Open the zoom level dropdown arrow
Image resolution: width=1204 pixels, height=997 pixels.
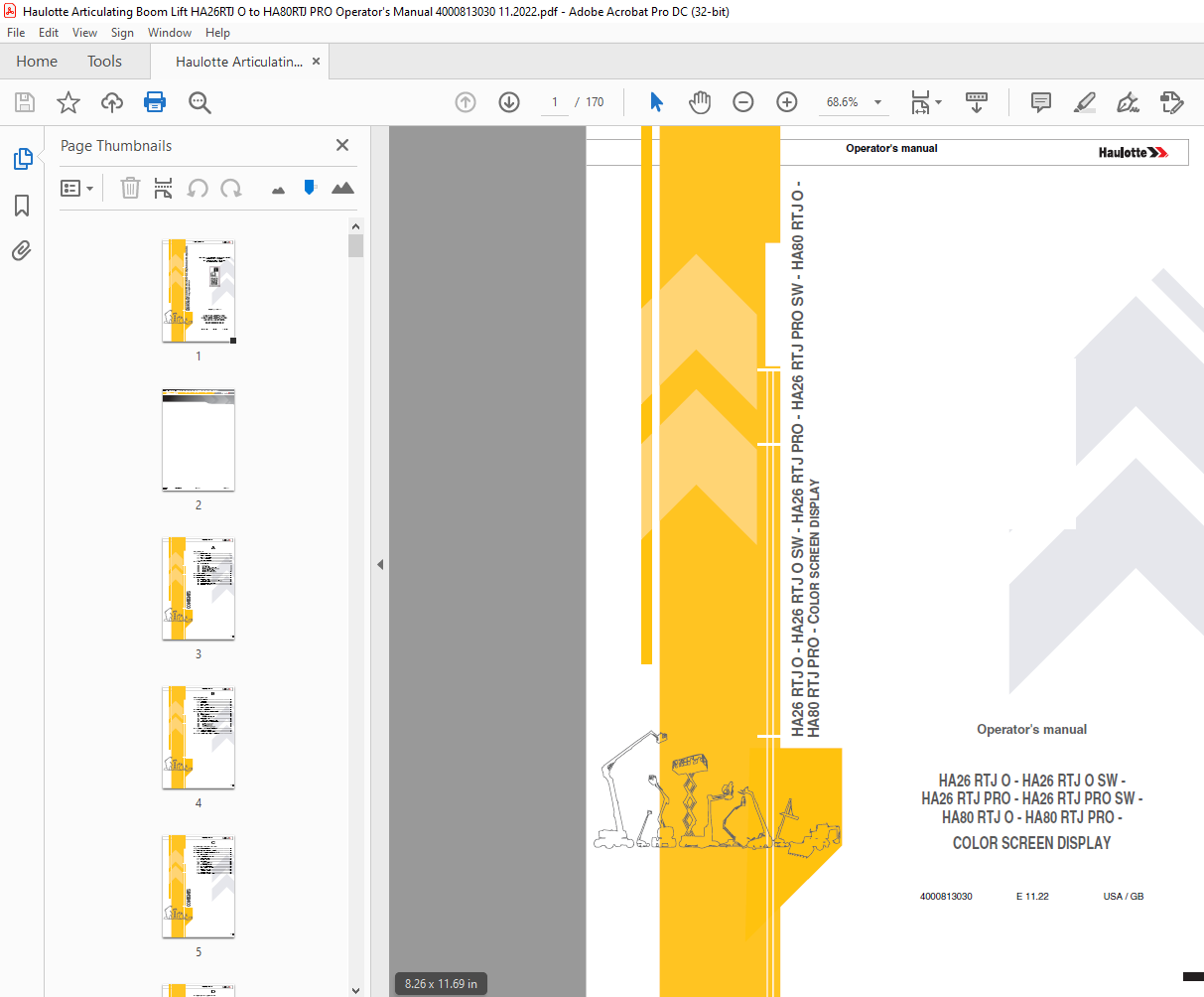point(877,102)
